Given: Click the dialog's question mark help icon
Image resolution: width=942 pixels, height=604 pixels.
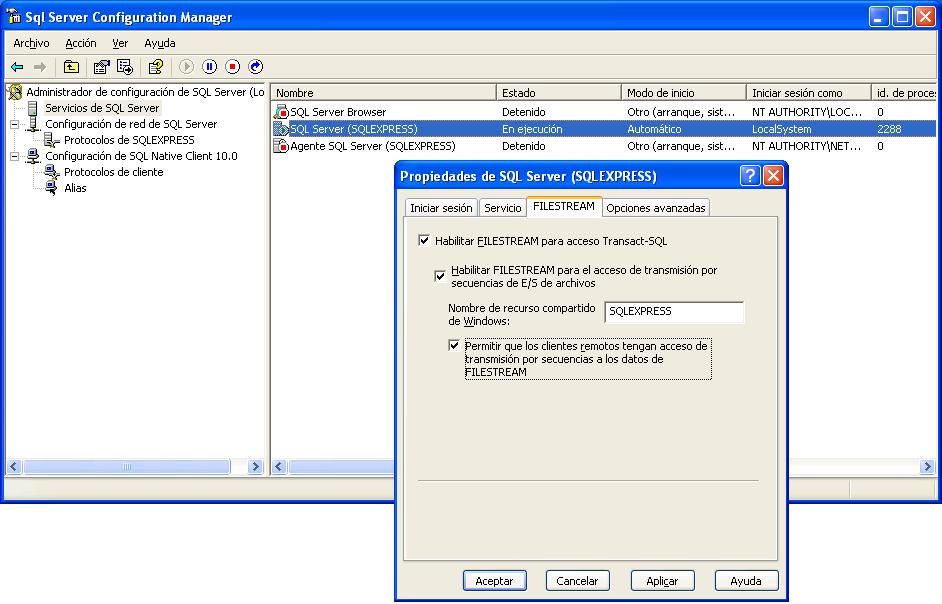Looking at the screenshot, I should [x=750, y=175].
